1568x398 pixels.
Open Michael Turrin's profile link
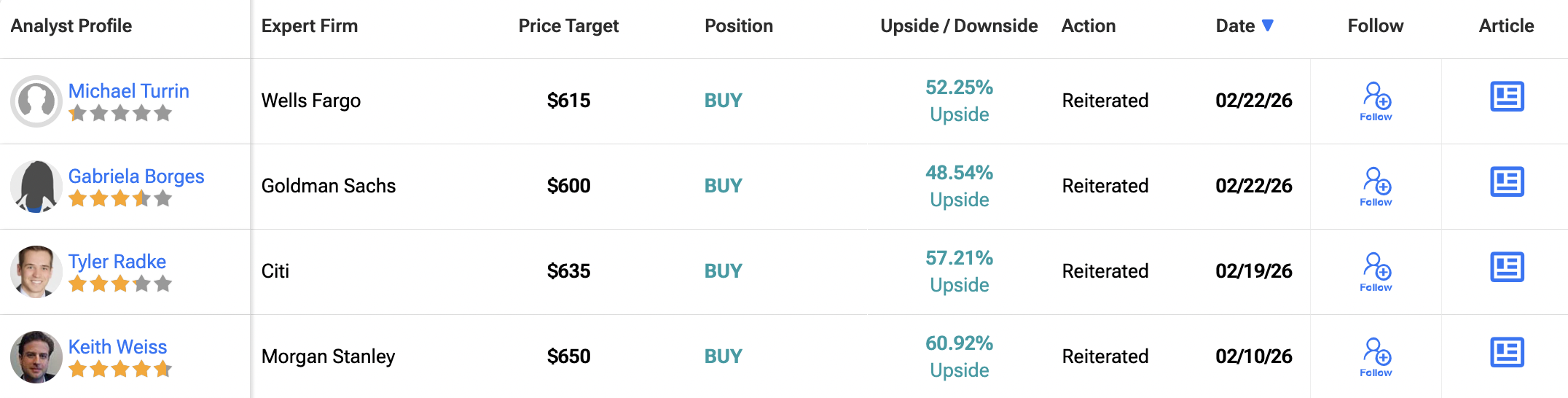(129, 91)
